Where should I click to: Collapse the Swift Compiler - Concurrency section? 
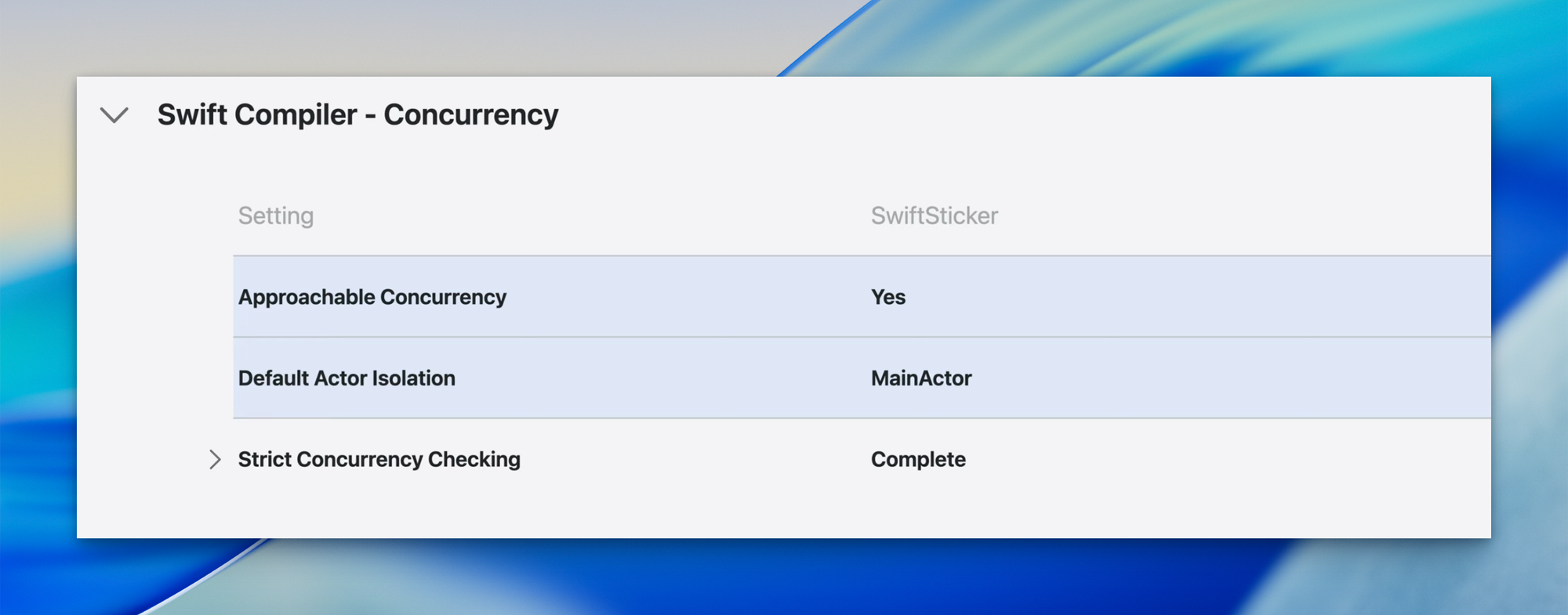point(114,116)
